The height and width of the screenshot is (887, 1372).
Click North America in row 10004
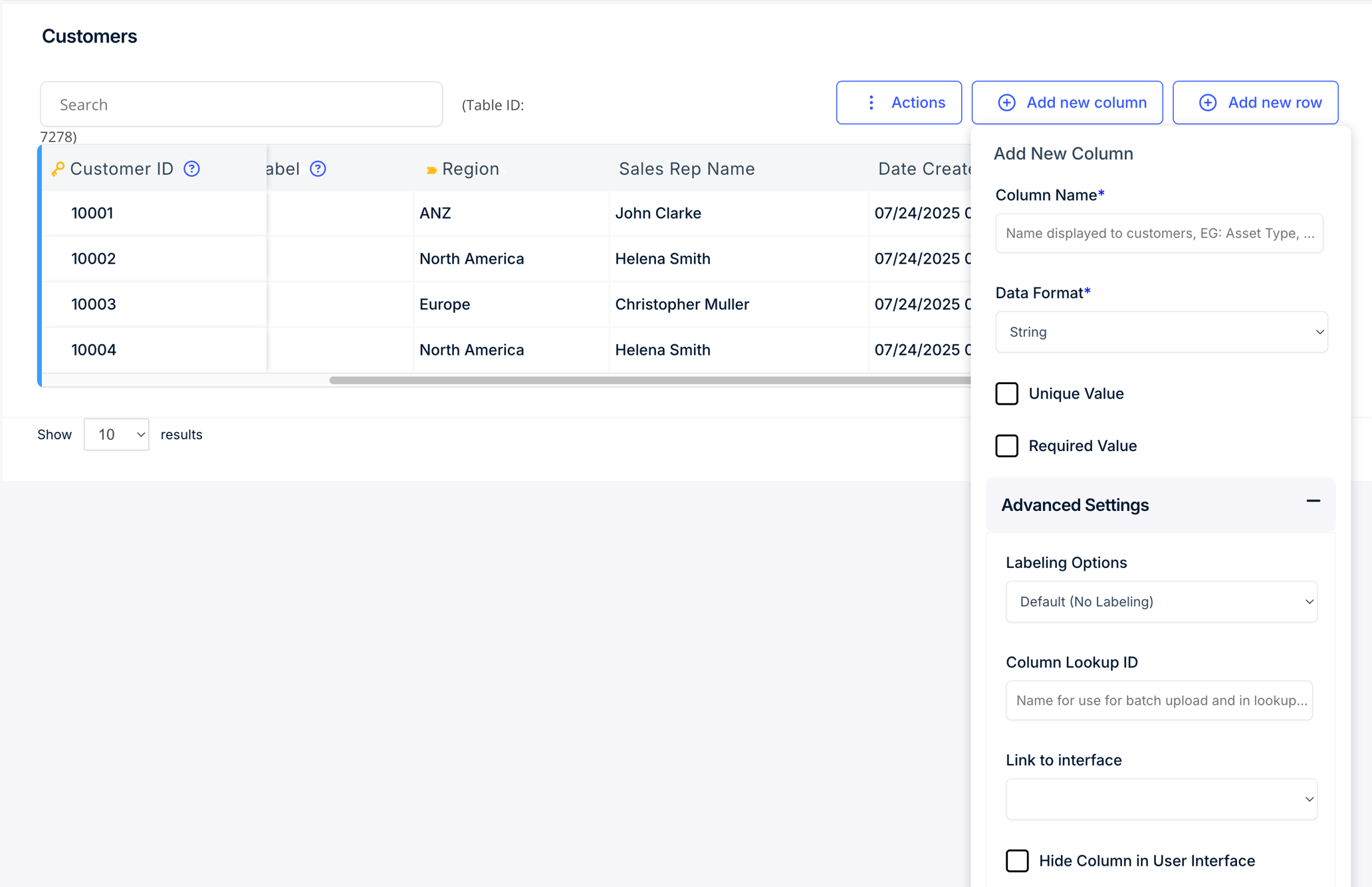(x=511, y=349)
